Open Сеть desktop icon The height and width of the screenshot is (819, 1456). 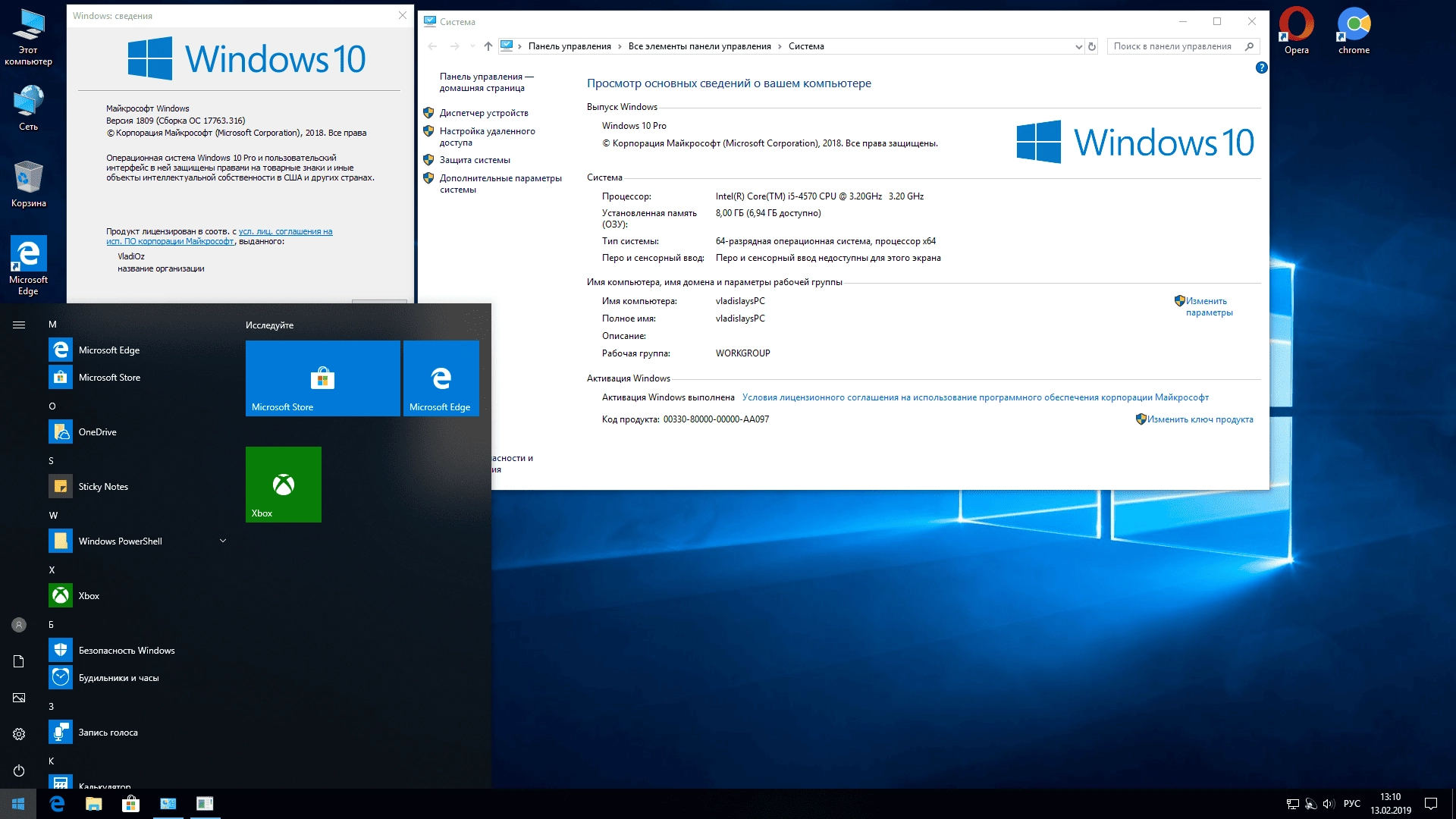pyautogui.click(x=28, y=108)
